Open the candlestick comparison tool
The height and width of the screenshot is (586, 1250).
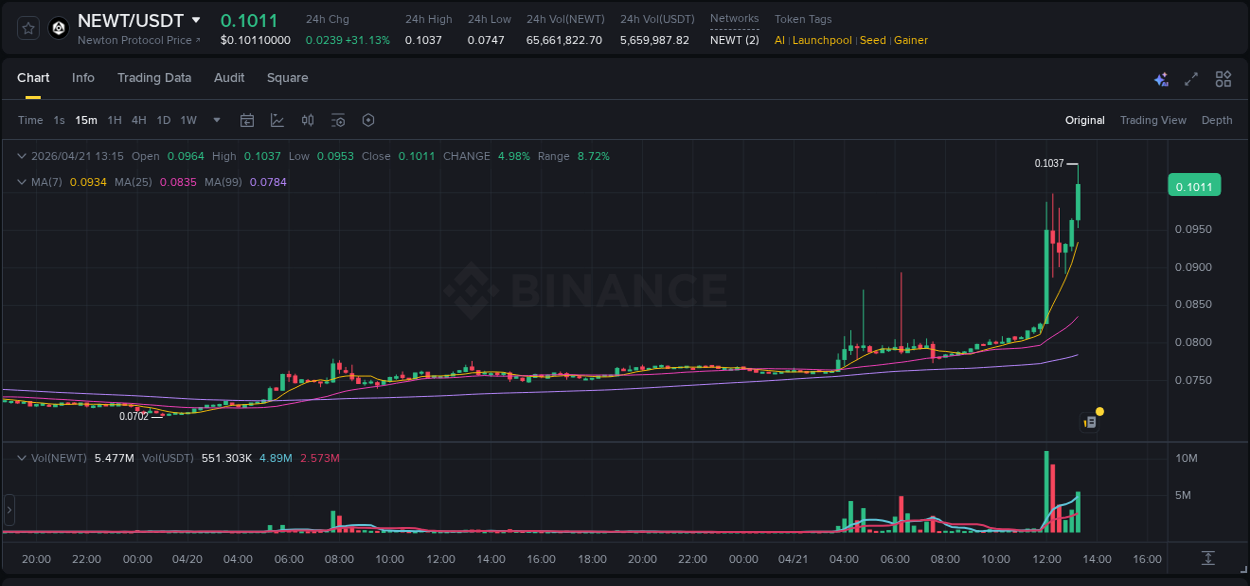click(x=307, y=120)
